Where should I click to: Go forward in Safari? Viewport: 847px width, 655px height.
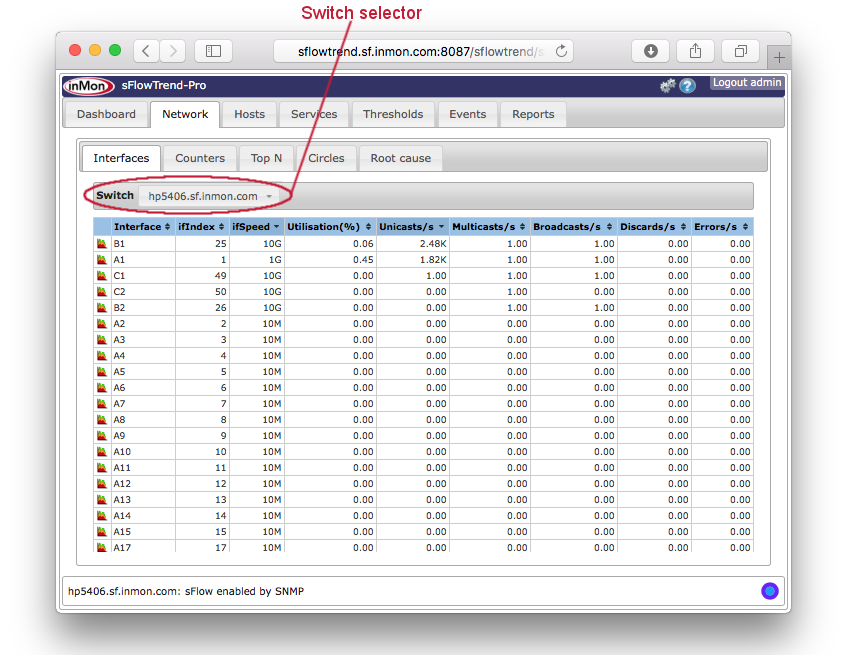[173, 51]
